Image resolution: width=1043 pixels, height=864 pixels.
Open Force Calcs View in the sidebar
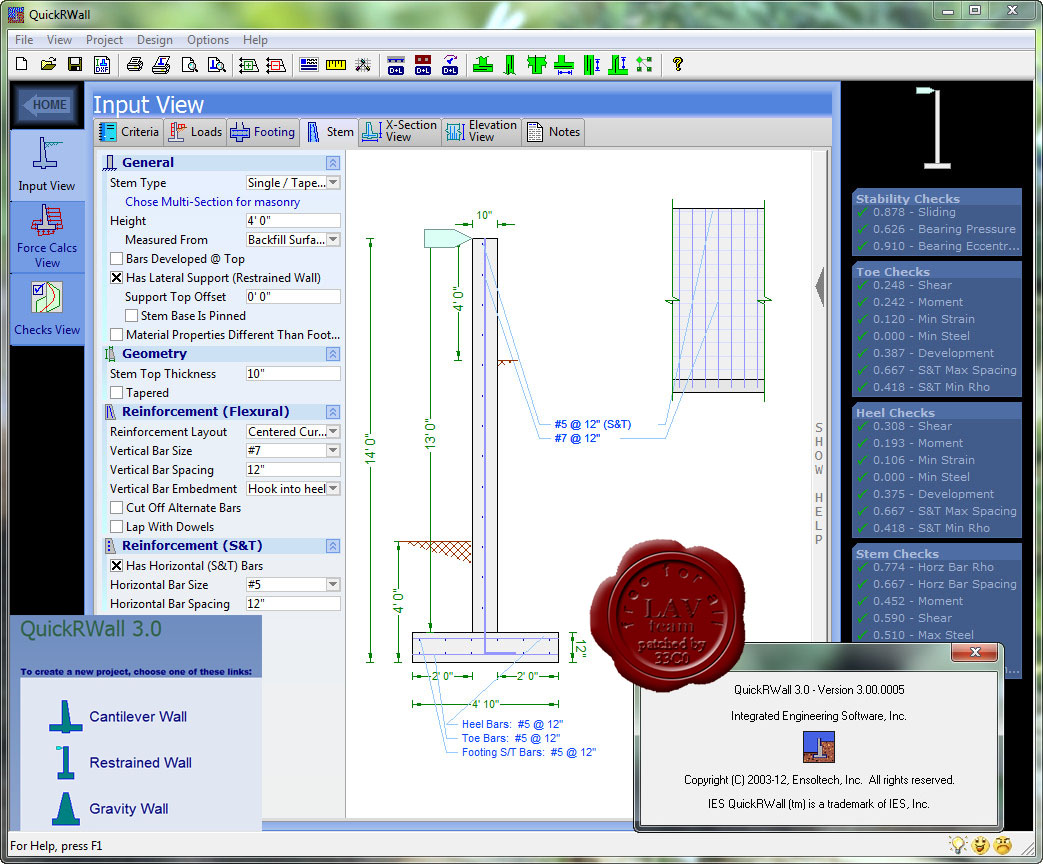(x=47, y=237)
